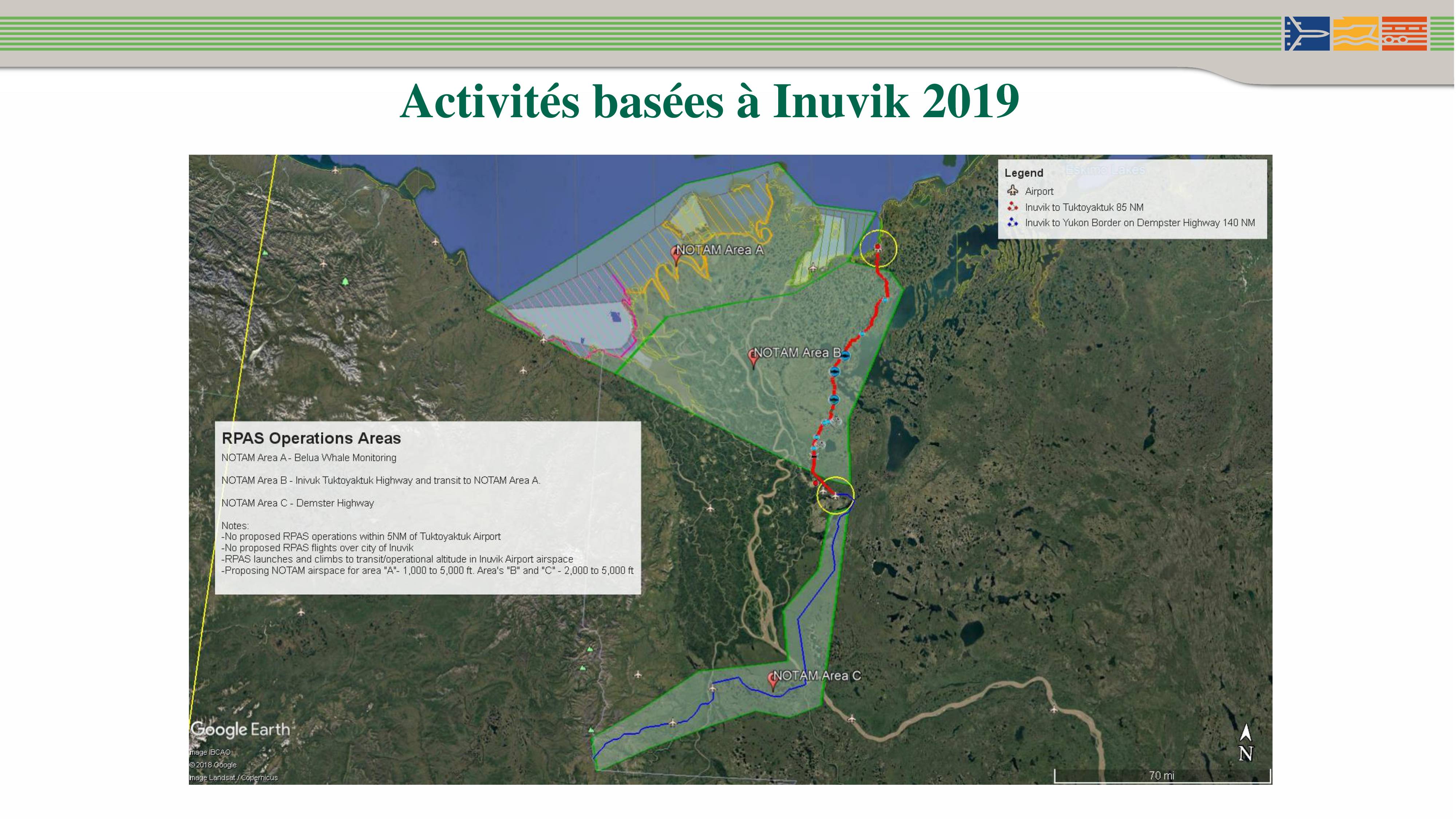Select line 'NOTAM Area A - Belua Whale Monitoring'
Viewport: 1456px width, 819px height.
pos(309,458)
